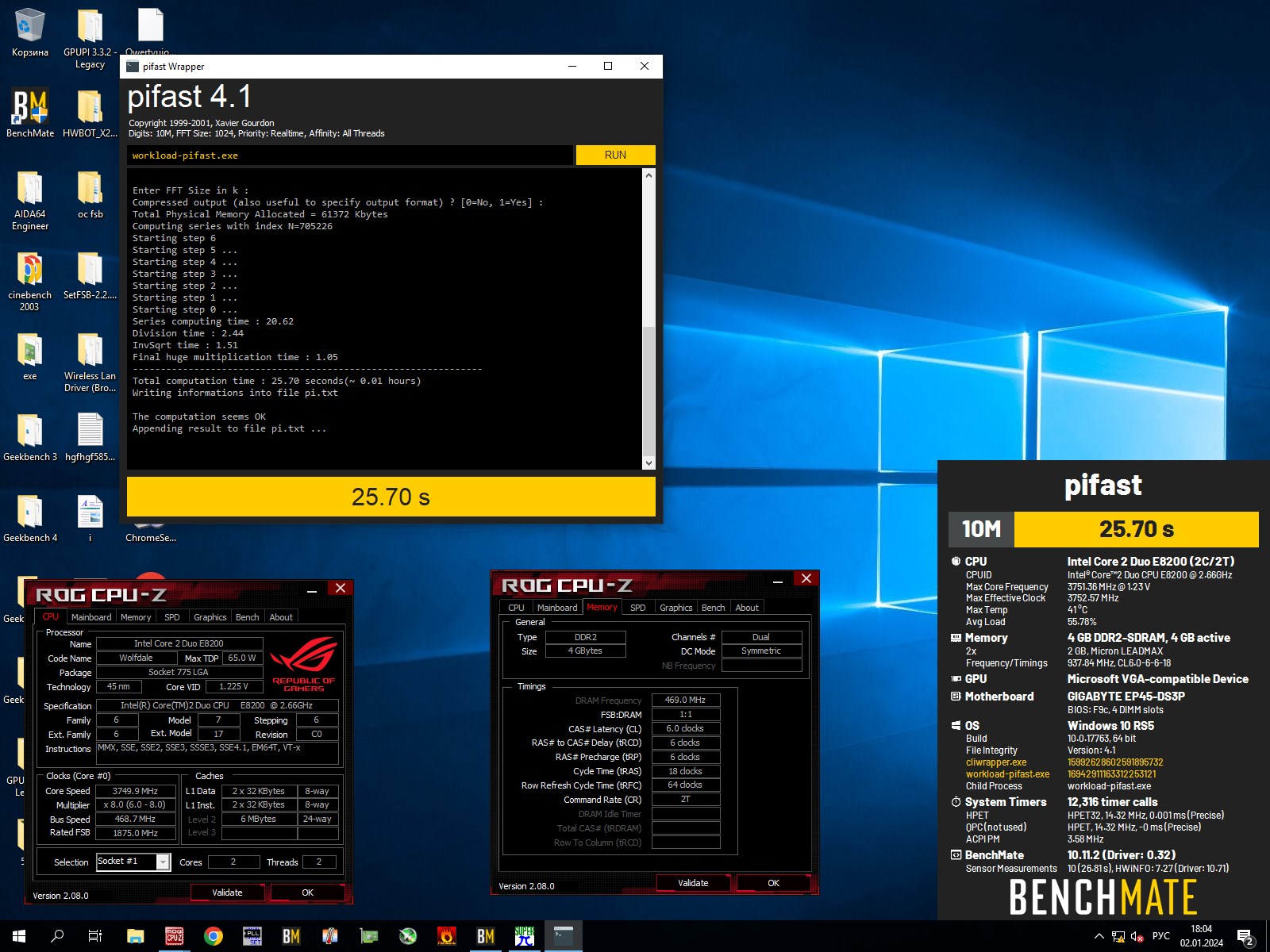Viewport: 1270px width, 952px height.
Task: Click 'GIGABYTE EP45-DS3P' motherboard text
Action: (1126, 696)
